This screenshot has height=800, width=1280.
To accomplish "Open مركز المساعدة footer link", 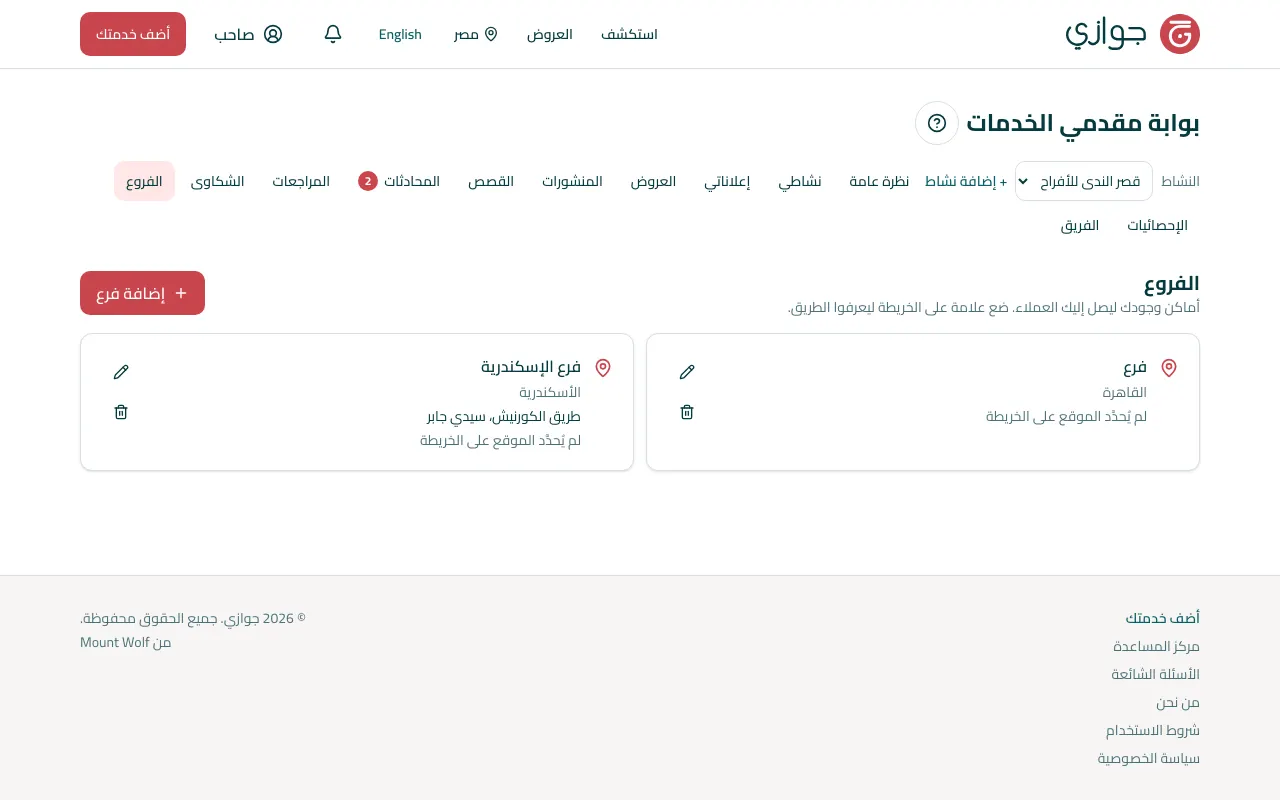I will coord(1156,646).
